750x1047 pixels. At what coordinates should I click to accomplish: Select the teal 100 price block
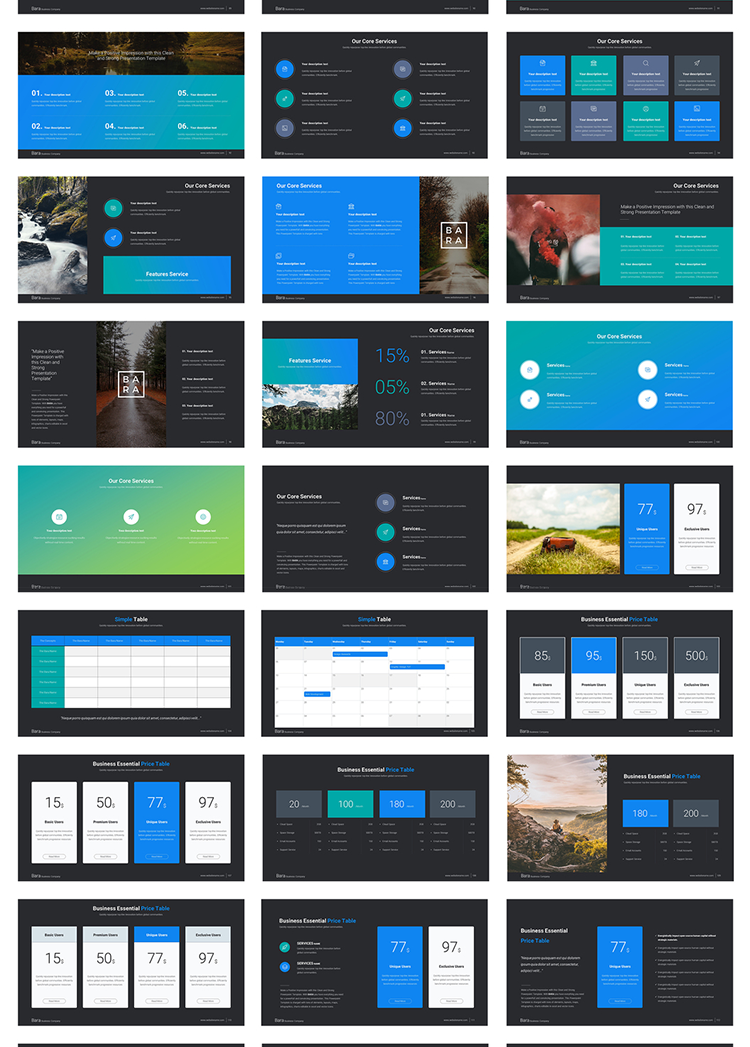[350, 804]
